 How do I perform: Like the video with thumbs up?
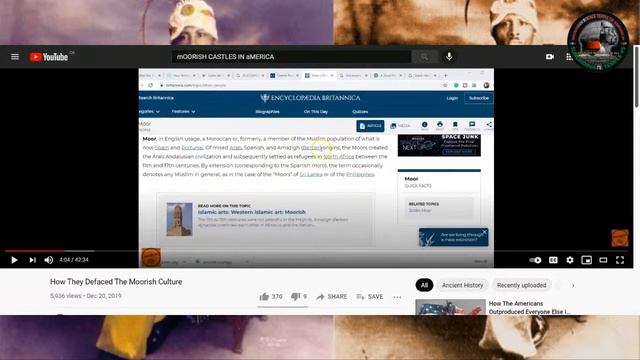(271, 297)
